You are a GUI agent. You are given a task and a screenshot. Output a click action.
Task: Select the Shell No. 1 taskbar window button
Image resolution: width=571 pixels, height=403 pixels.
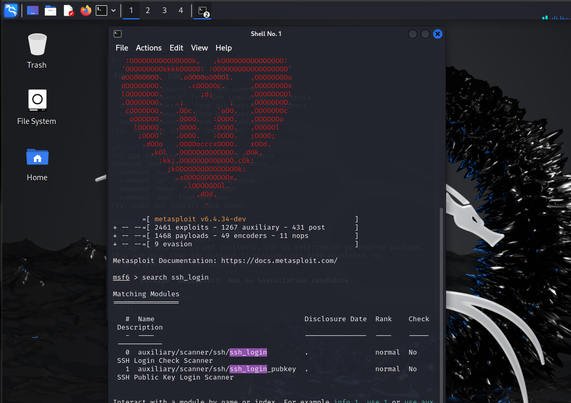click(203, 11)
